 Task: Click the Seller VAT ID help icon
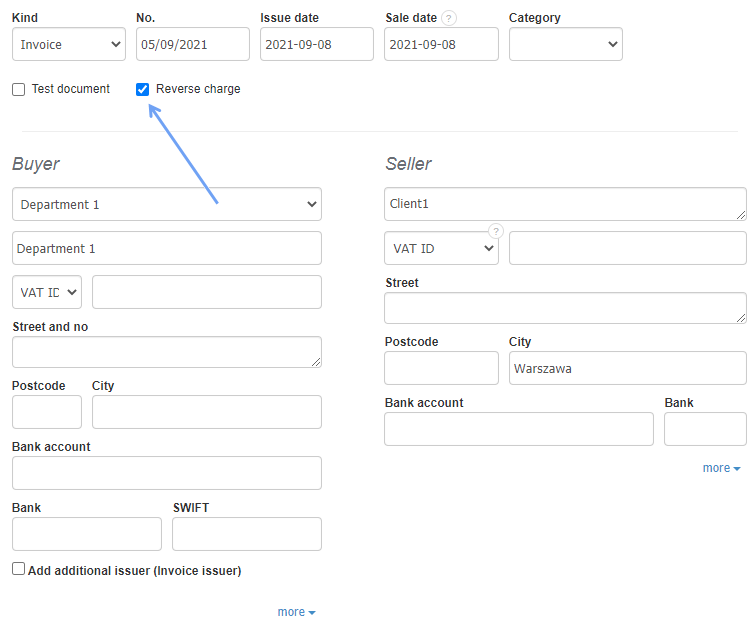[x=495, y=231]
